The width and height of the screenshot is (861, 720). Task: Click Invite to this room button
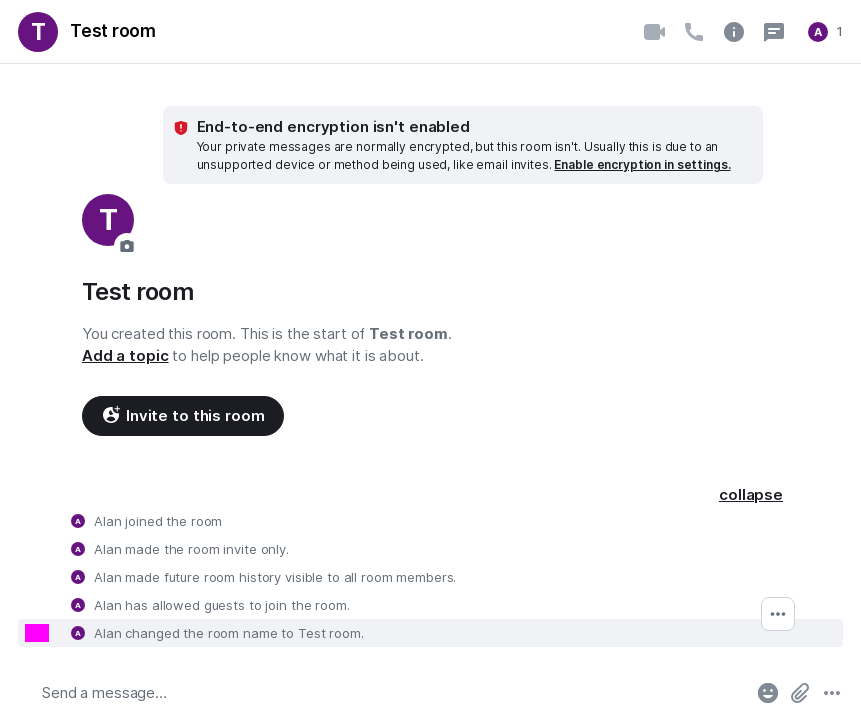pyautogui.click(x=183, y=416)
